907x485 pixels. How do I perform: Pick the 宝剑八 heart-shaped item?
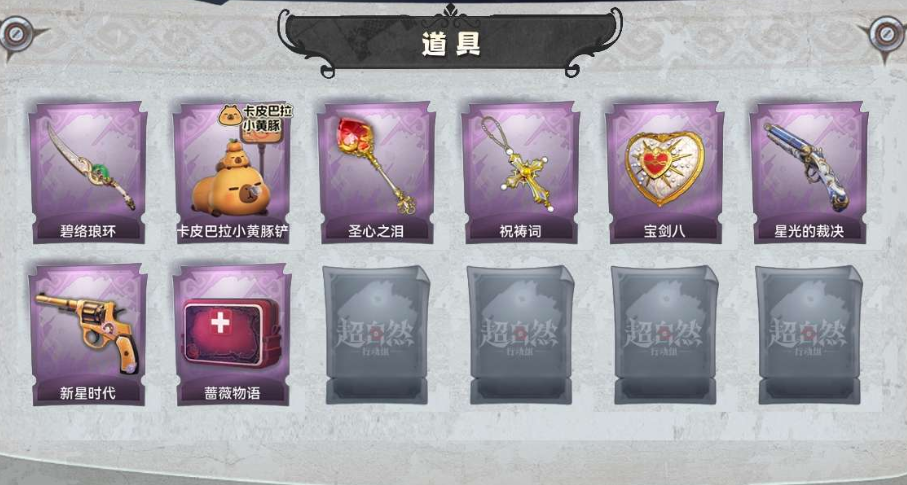coord(665,172)
